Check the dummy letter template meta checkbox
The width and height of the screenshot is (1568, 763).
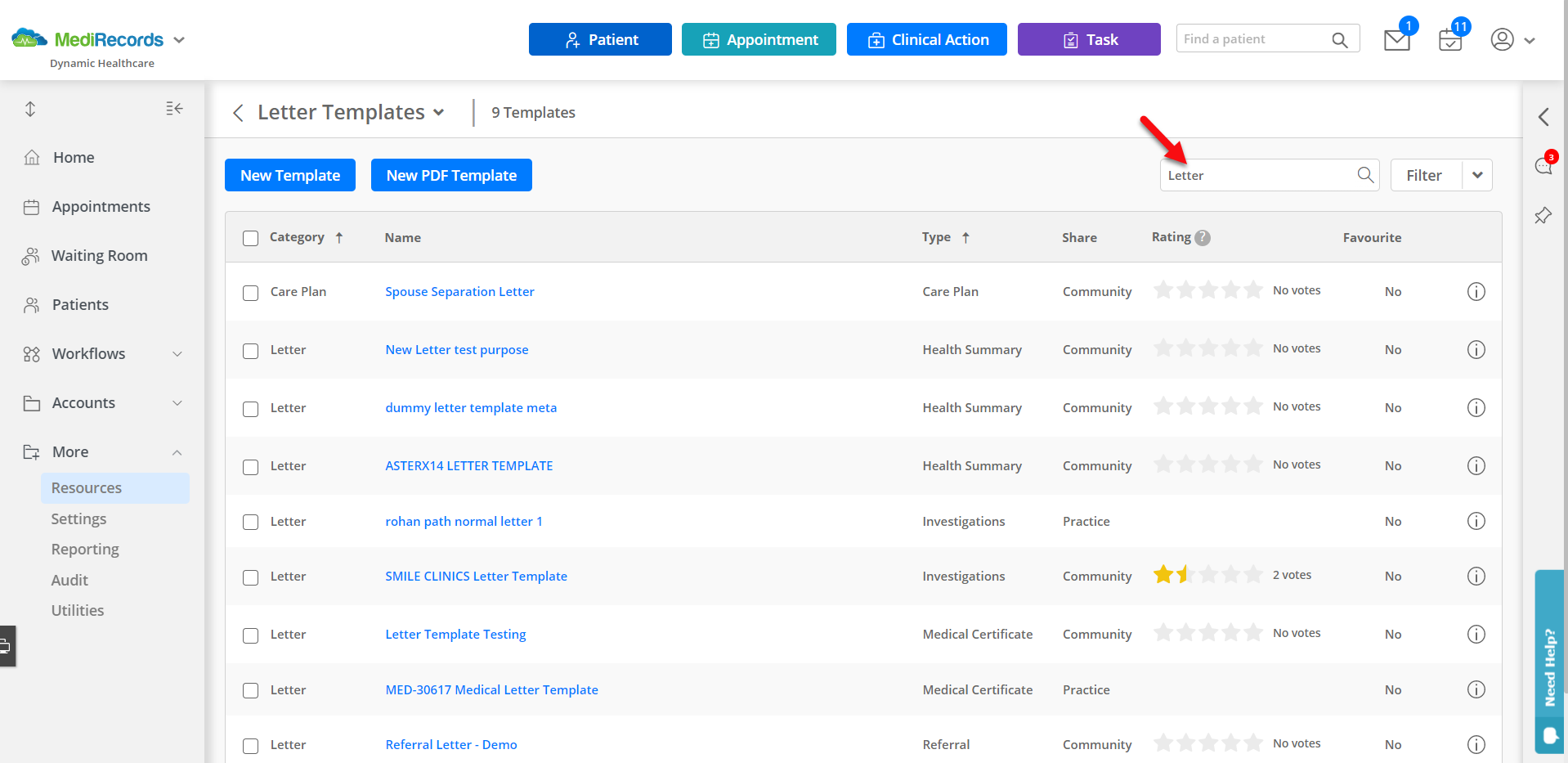point(251,409)
